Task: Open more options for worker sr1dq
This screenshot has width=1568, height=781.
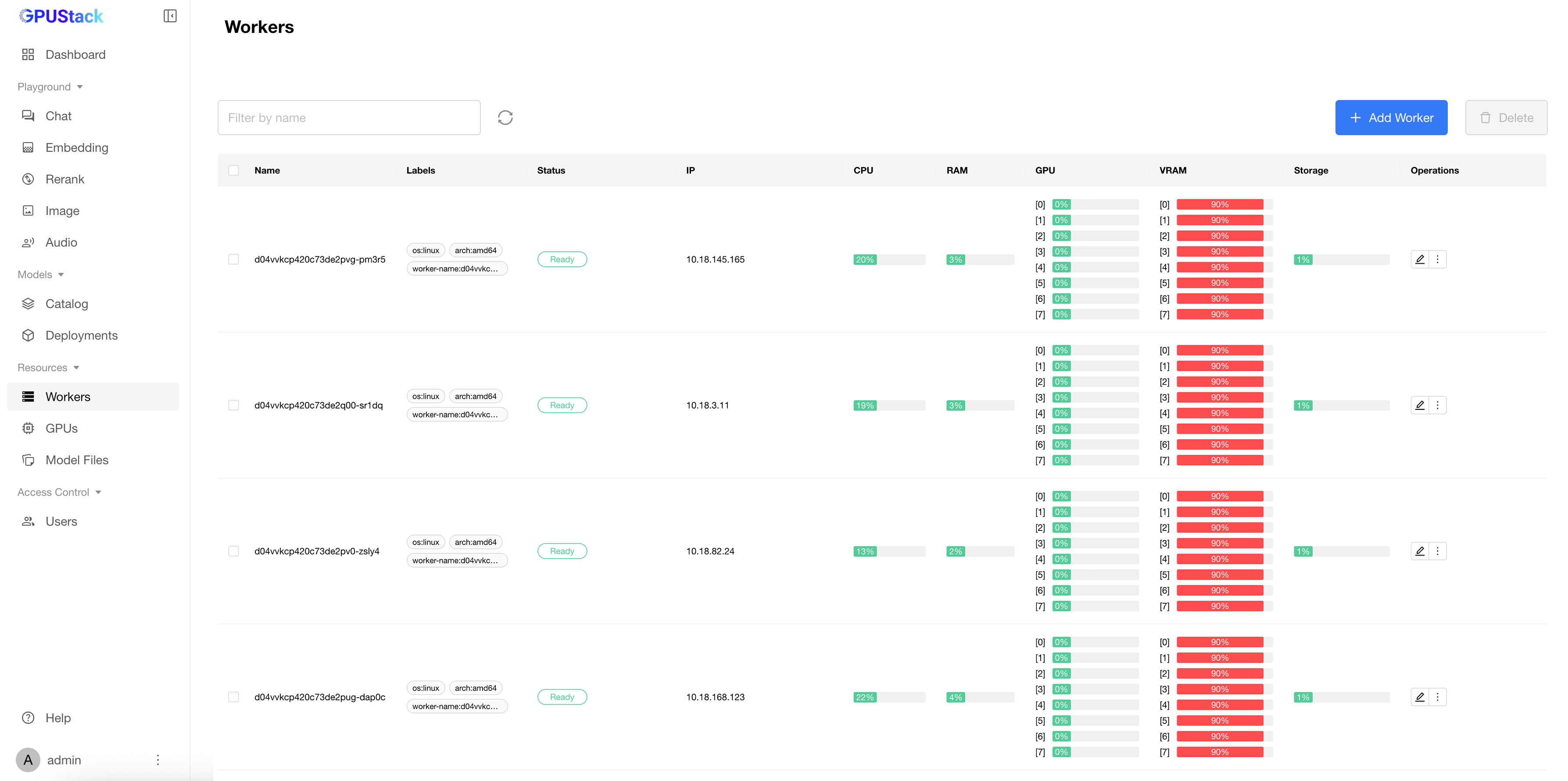Action: [x=1437, y=405]
